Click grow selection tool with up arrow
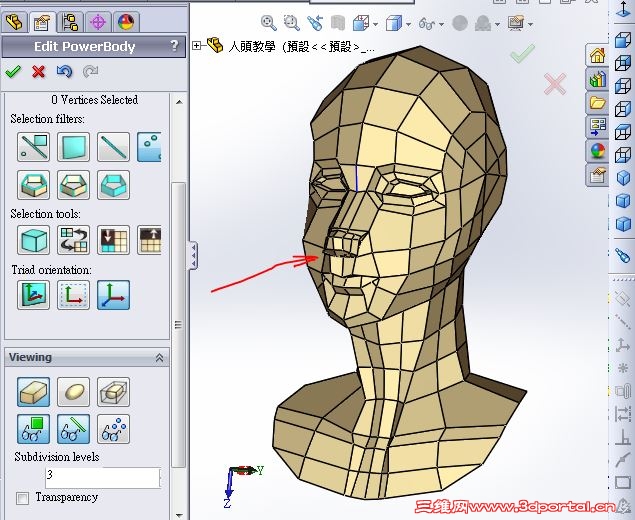Image resolution: width=635 pixels, height=520 pixels. click(x=149, y=240)
